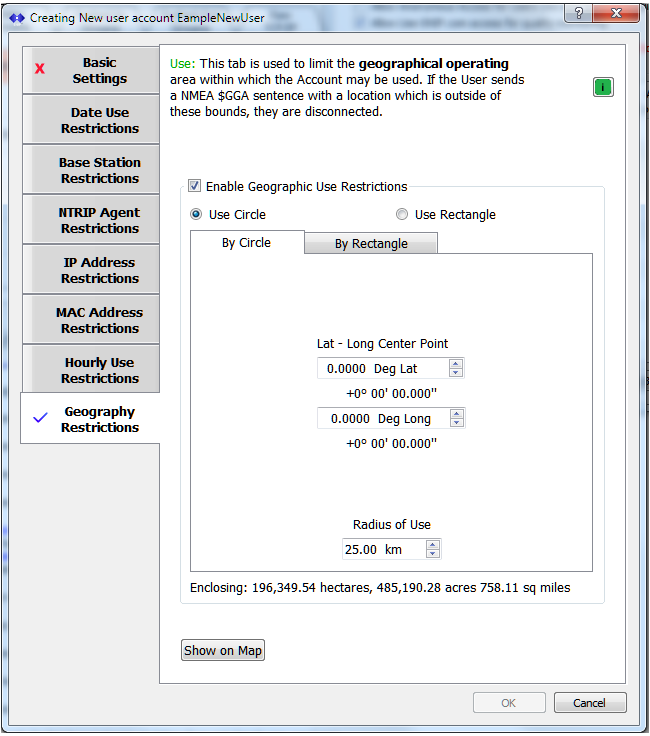The width and height of the screenshot is (650, 736).
Task: Open the By Circle tab
Action: pyautogui.click(x=247, y=243)
